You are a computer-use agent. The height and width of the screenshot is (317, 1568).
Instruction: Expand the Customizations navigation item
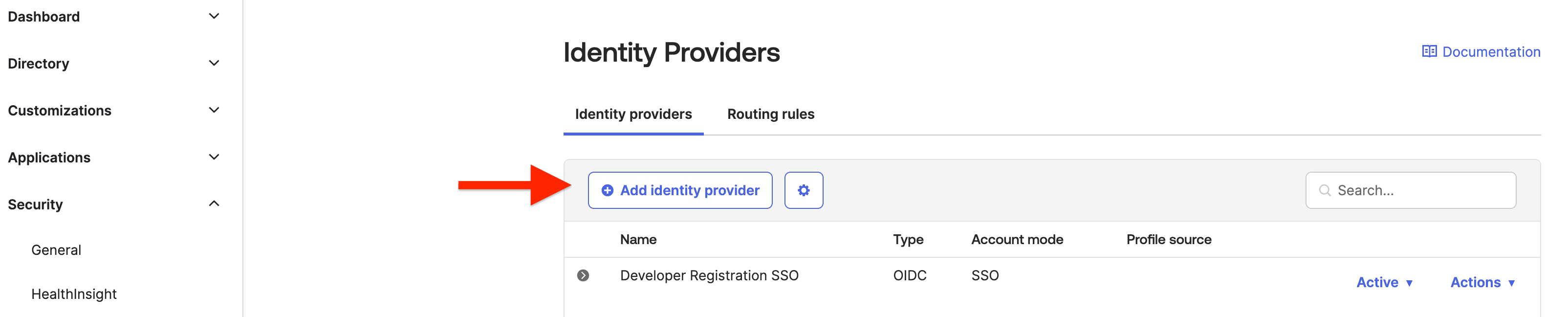coord(213,110)
